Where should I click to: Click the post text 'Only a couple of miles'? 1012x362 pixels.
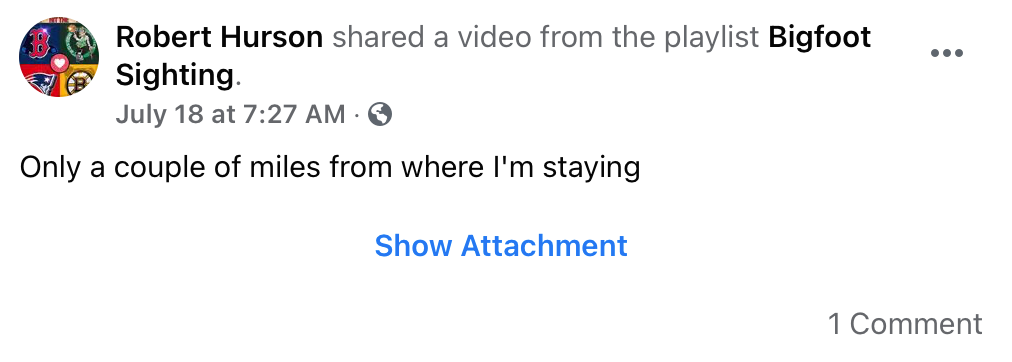coord(170,168)
